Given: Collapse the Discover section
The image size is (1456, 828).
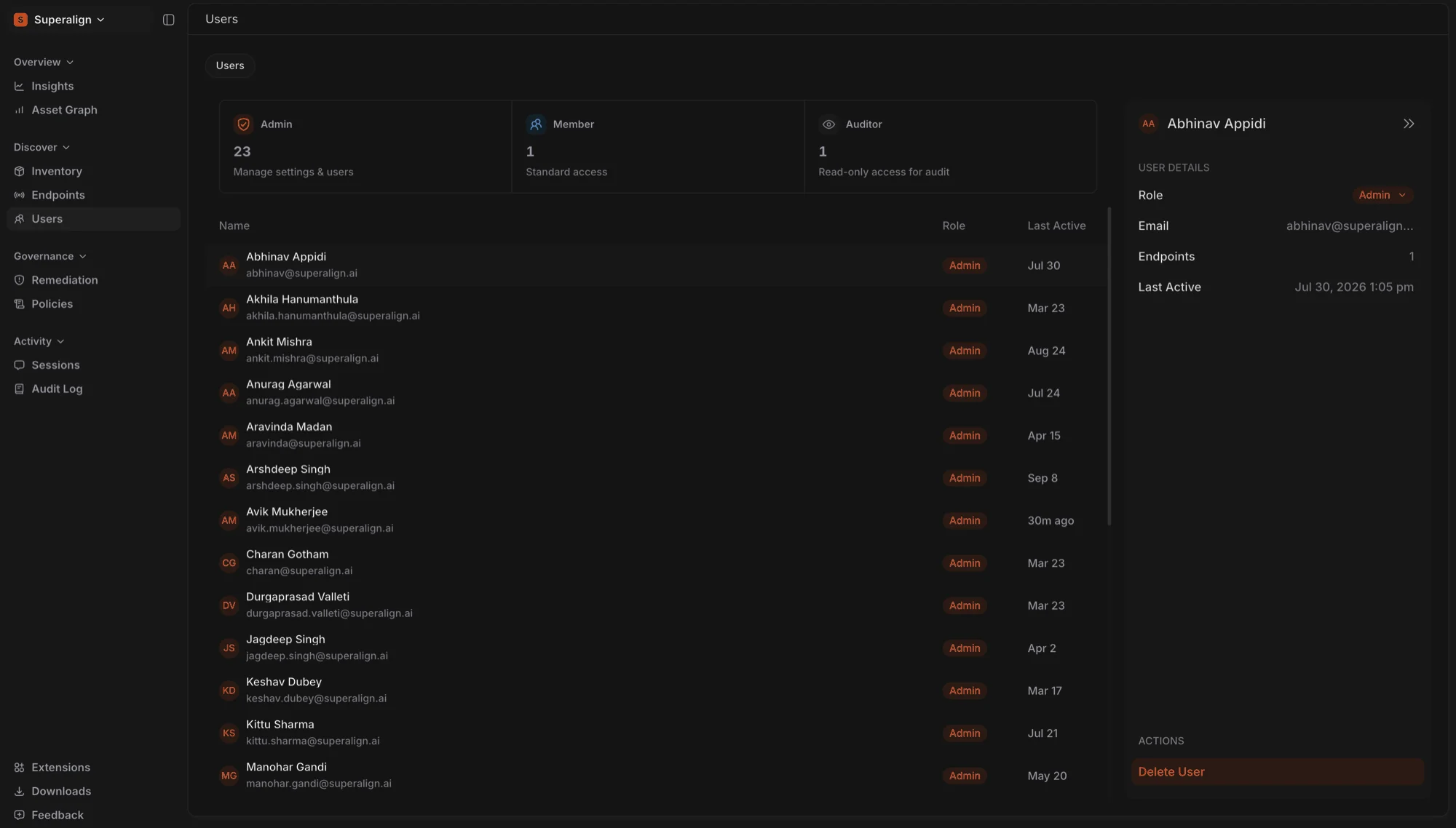Looking at the screenshot, I should [x=41, y=147].
